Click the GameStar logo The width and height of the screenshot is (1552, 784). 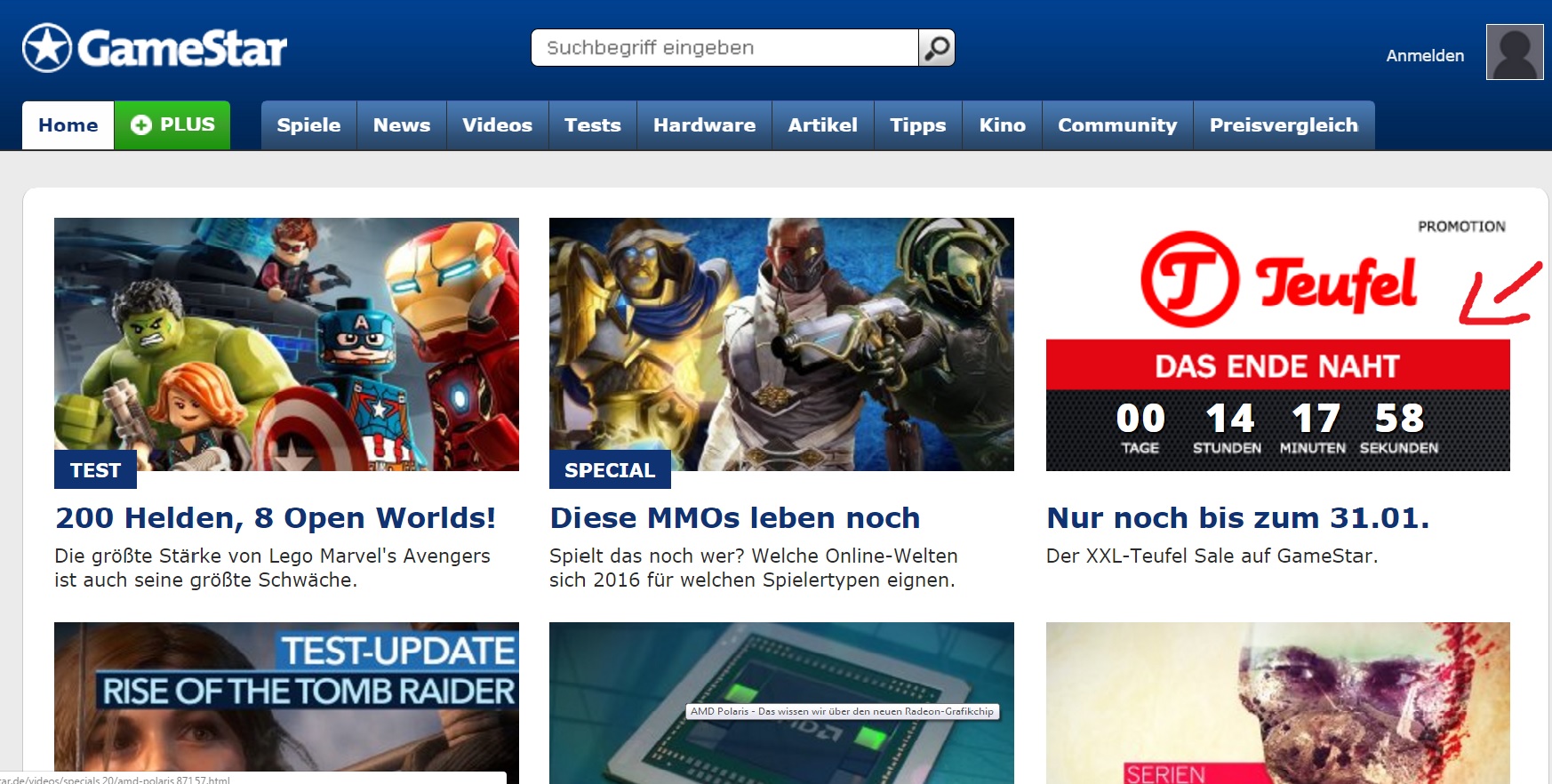[155, 48]
